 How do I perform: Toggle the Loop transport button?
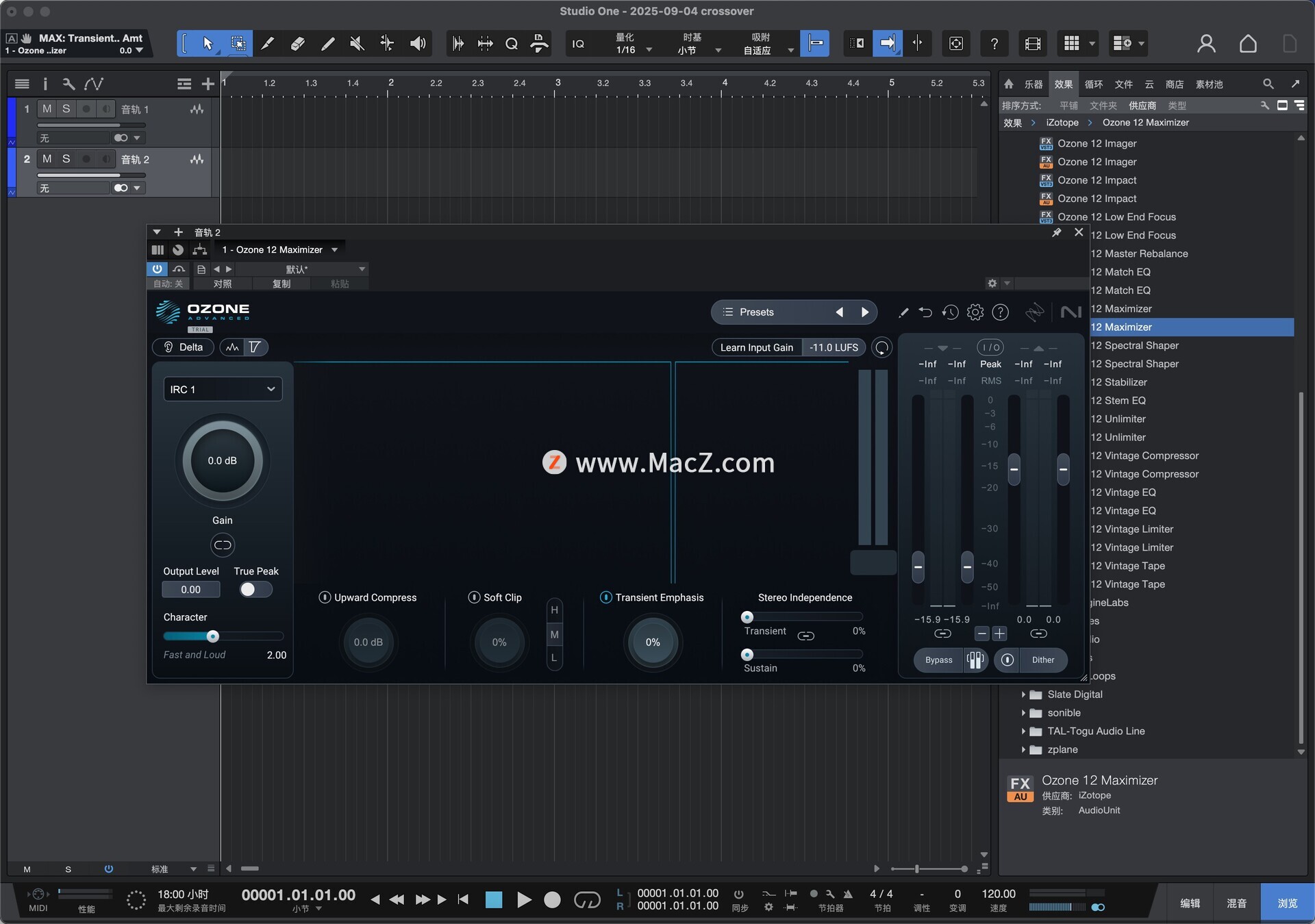point(587,899)
